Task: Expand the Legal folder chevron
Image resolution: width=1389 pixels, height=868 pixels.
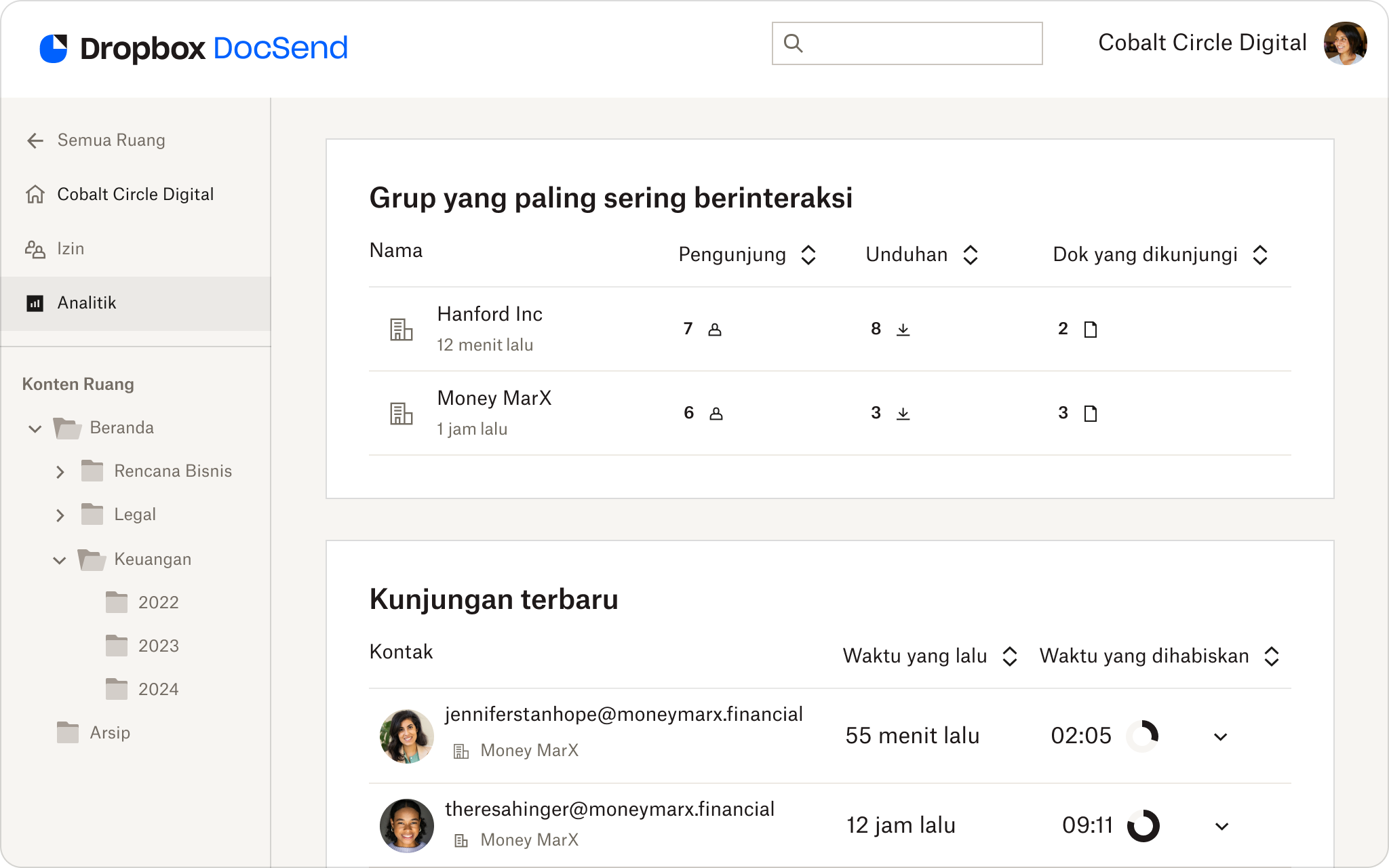Action: coord(60,515)
